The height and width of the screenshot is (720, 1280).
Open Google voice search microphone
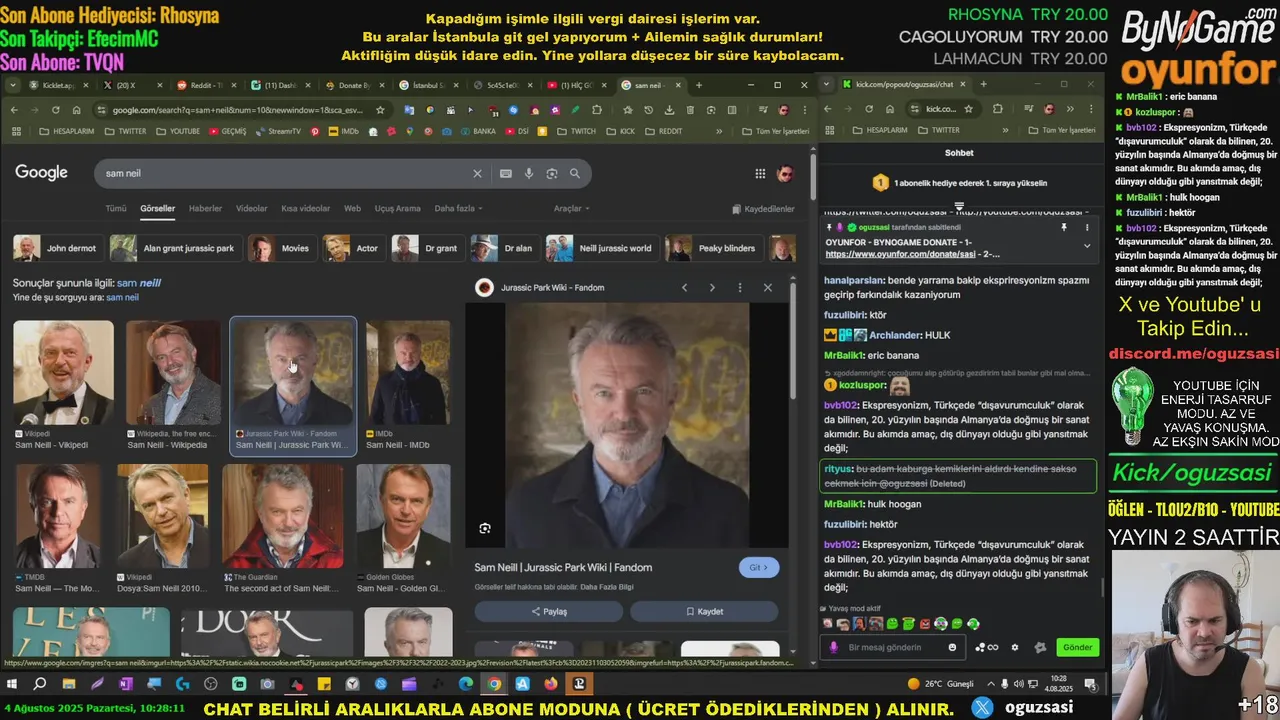(529, 173)
